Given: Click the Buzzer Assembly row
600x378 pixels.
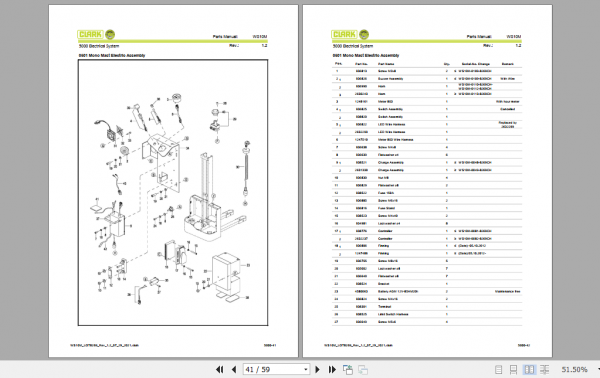Looking at the screenshot, I should click(x=427, y=78).
